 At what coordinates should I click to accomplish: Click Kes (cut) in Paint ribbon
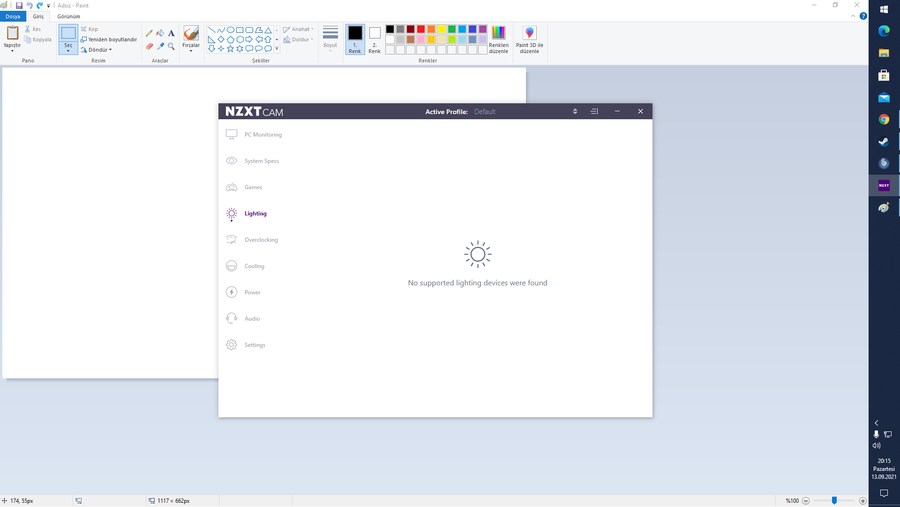coord(33,29)
